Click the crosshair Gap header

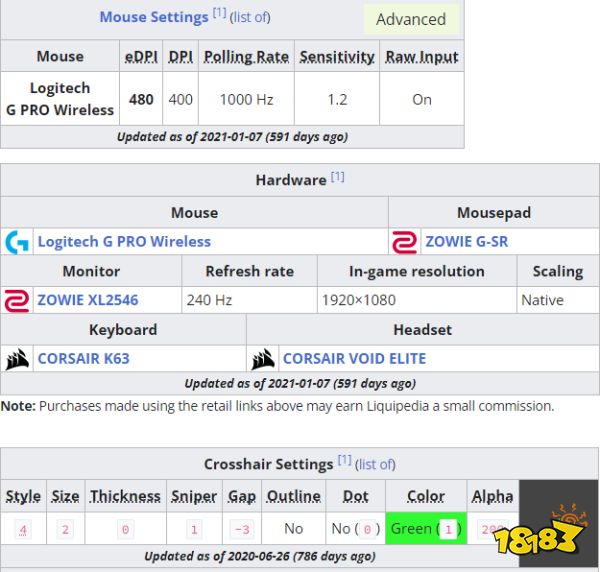[x=242, y=496]
